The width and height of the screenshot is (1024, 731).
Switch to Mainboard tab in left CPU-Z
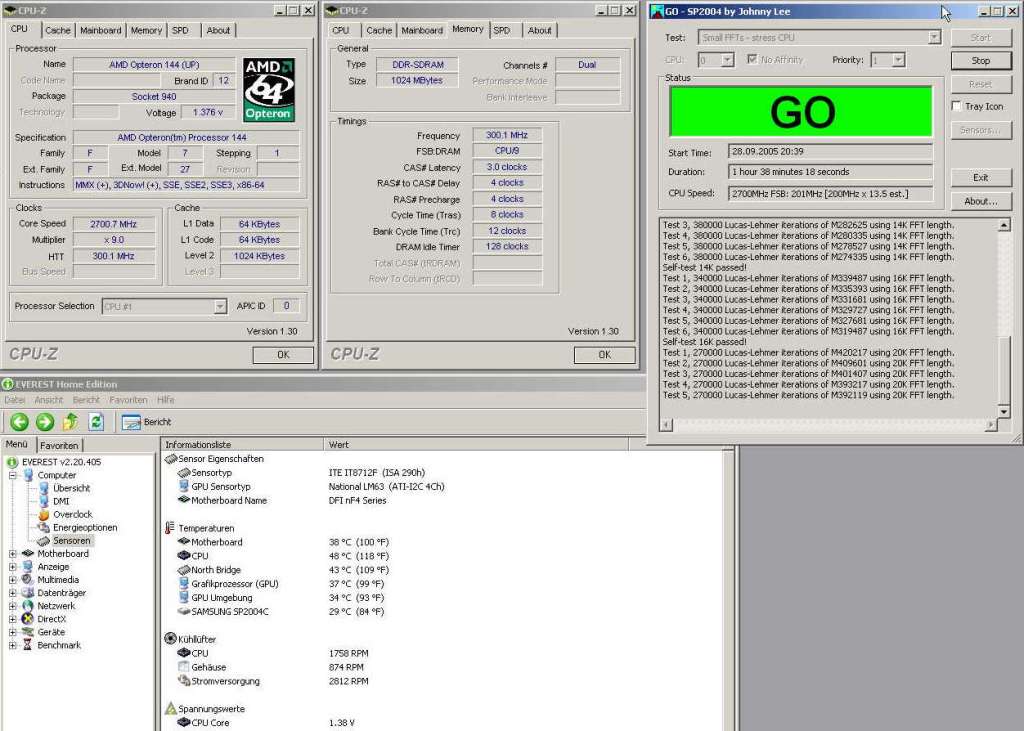(101, 31)
